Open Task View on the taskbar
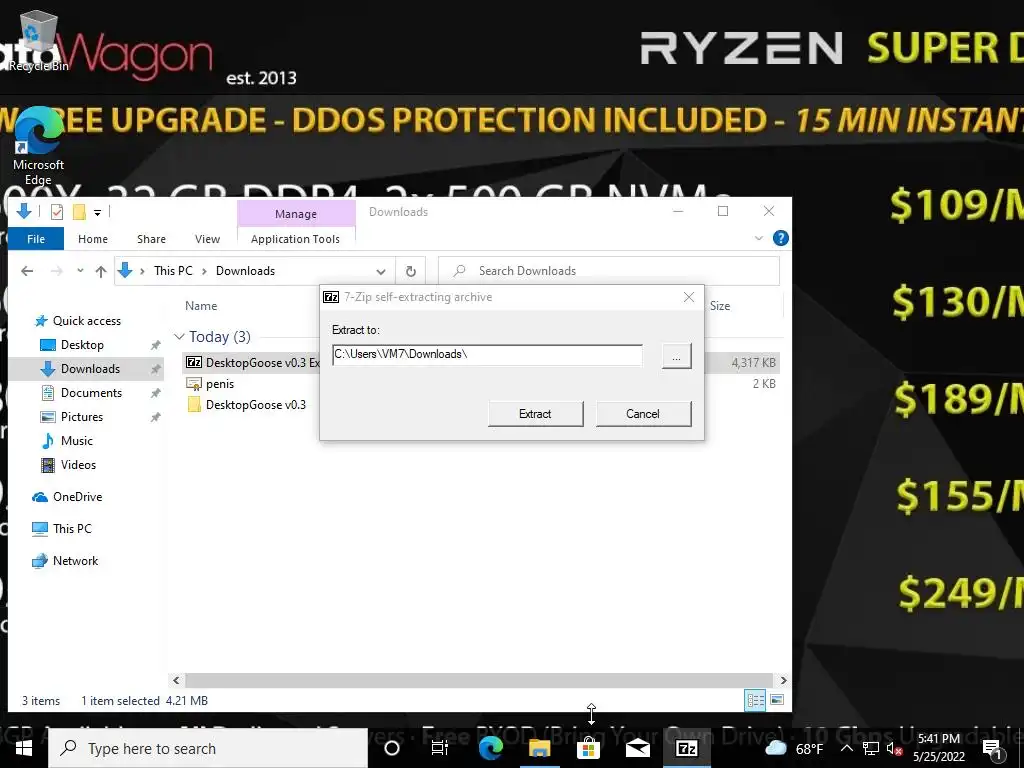The image size is (1024, 768). pos(440,748)
